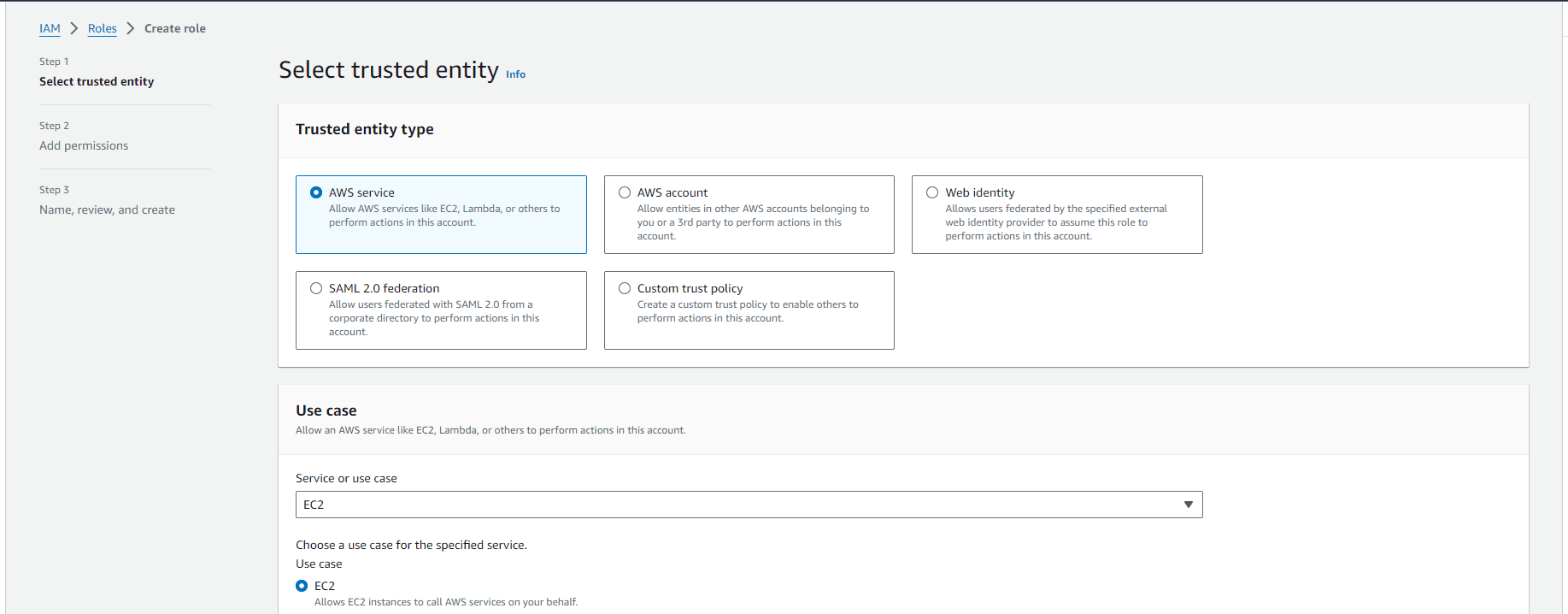
Task: Open the Service or use case dropdown
Action: (x=749, y=505)
